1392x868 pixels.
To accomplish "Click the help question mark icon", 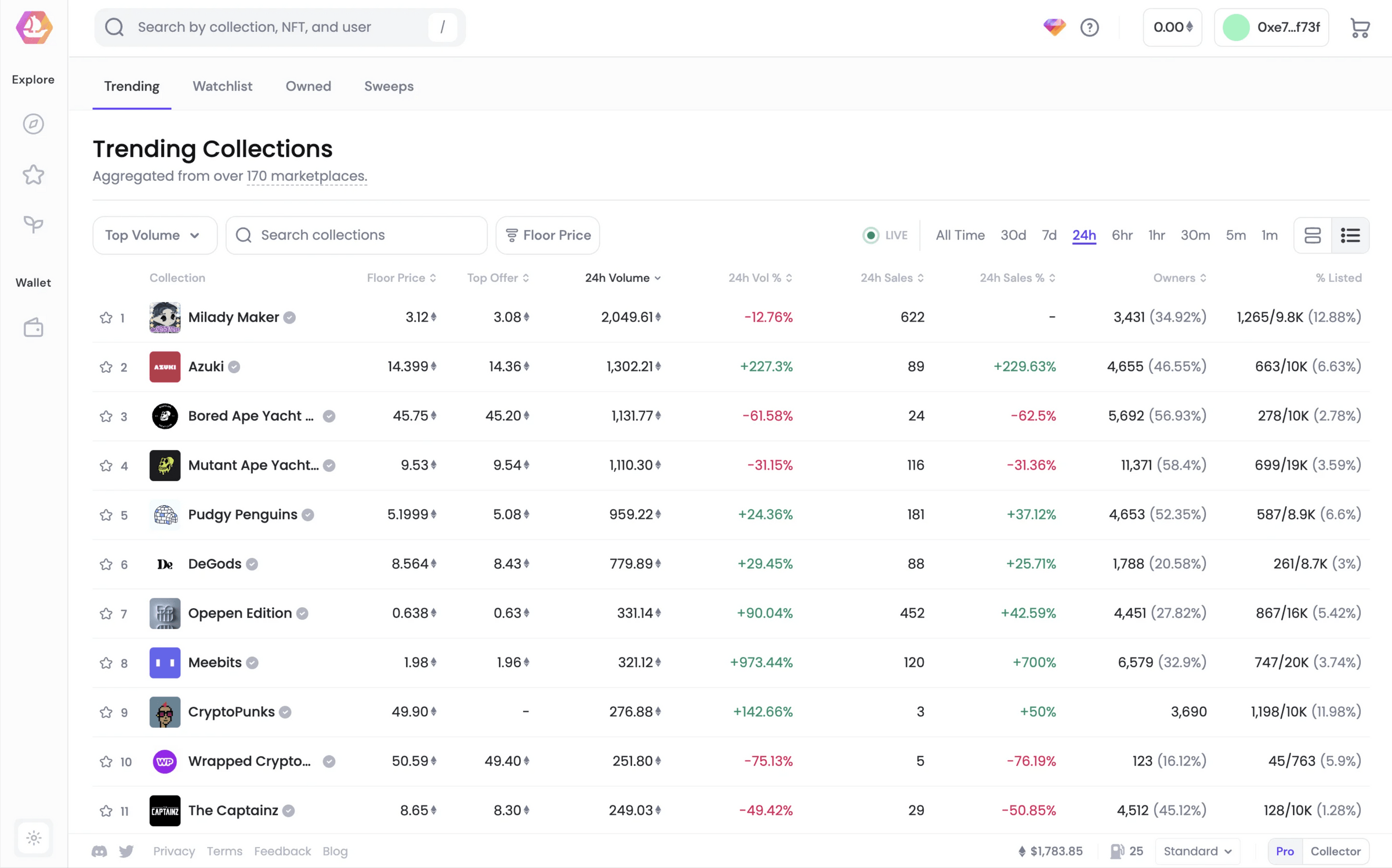I will [1089, 27].
